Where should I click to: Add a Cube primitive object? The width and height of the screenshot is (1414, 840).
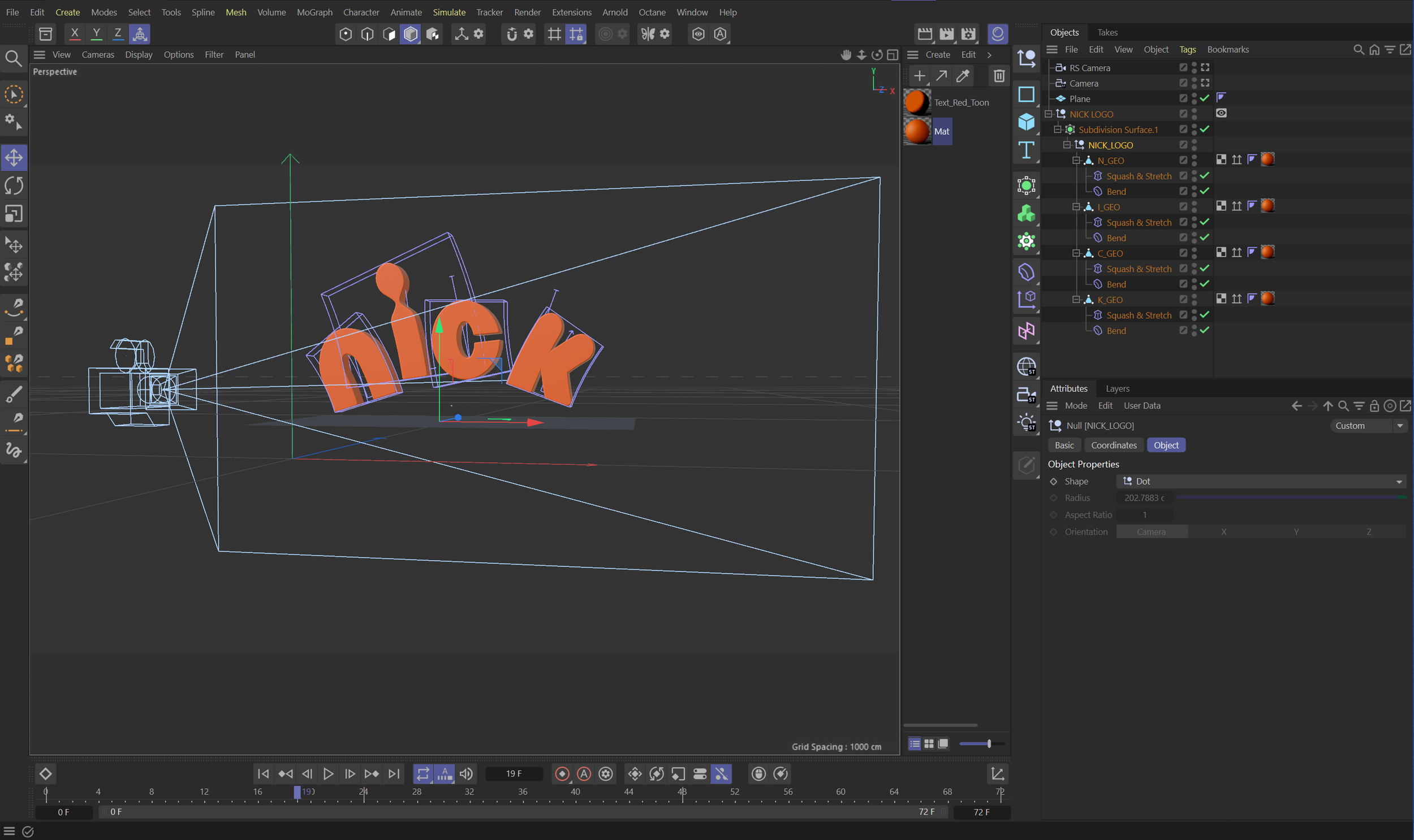tap(1026, 122)
